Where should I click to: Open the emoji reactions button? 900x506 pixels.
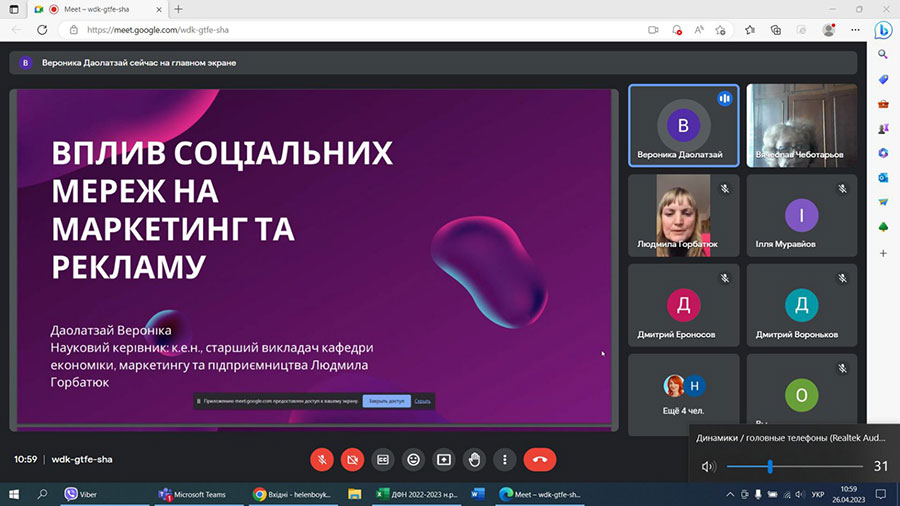[x=413, y=460]
